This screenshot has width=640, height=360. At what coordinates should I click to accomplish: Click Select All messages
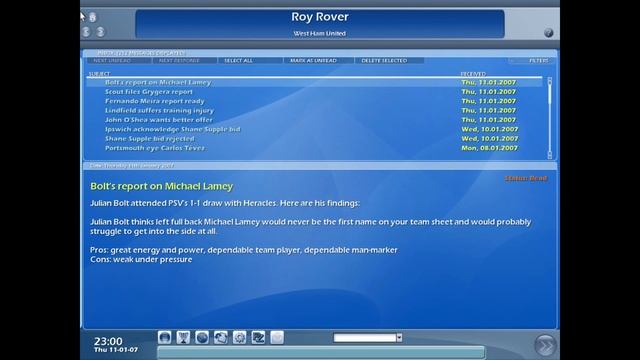coord(250,60)
